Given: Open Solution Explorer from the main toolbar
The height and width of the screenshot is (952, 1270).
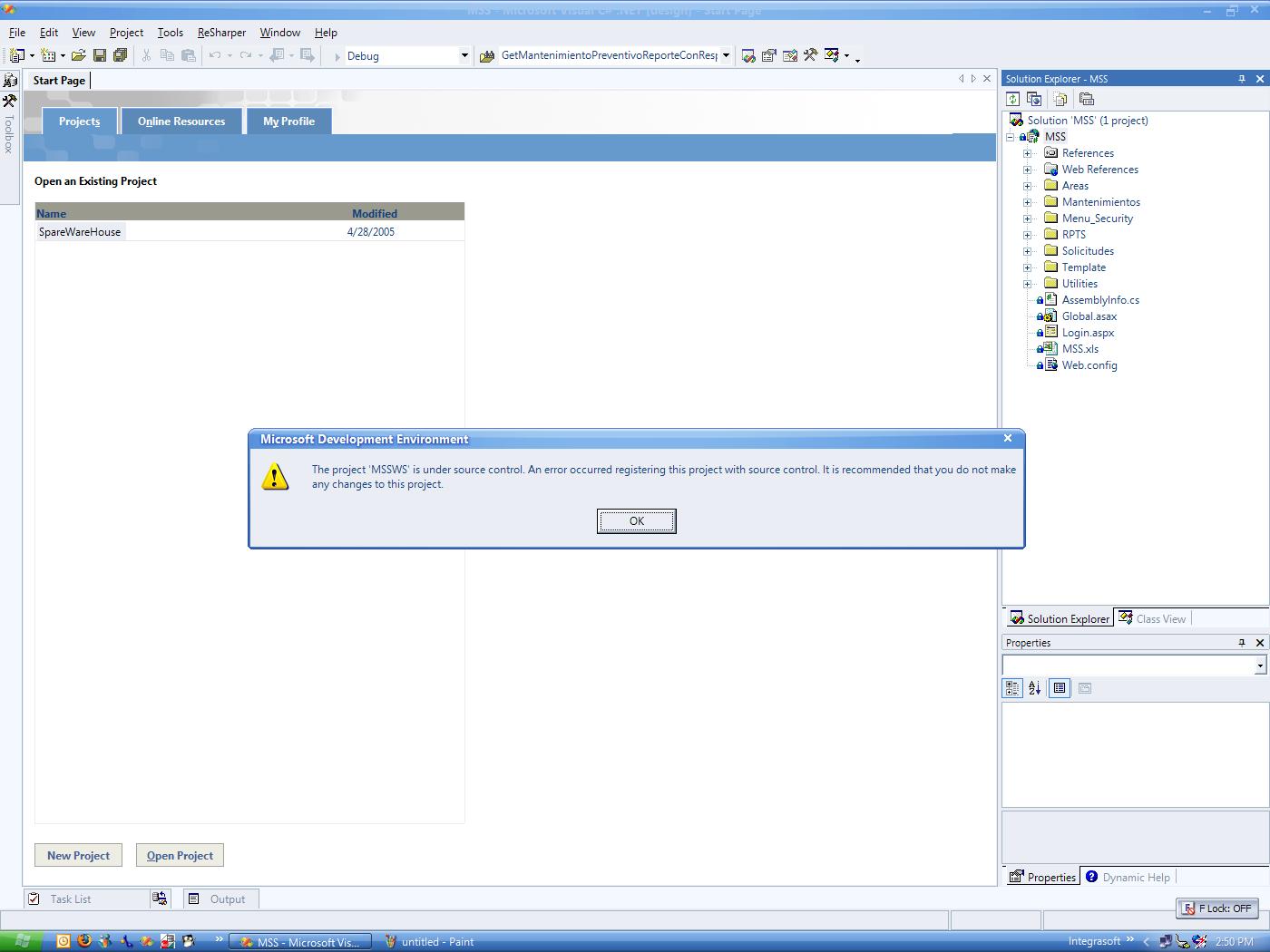Looking at the screenshot, I should coord(748,55).
